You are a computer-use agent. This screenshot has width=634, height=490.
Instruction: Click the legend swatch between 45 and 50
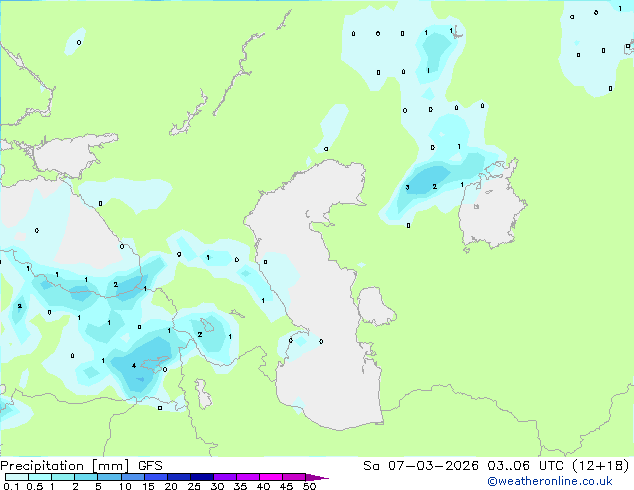(294, 477)
